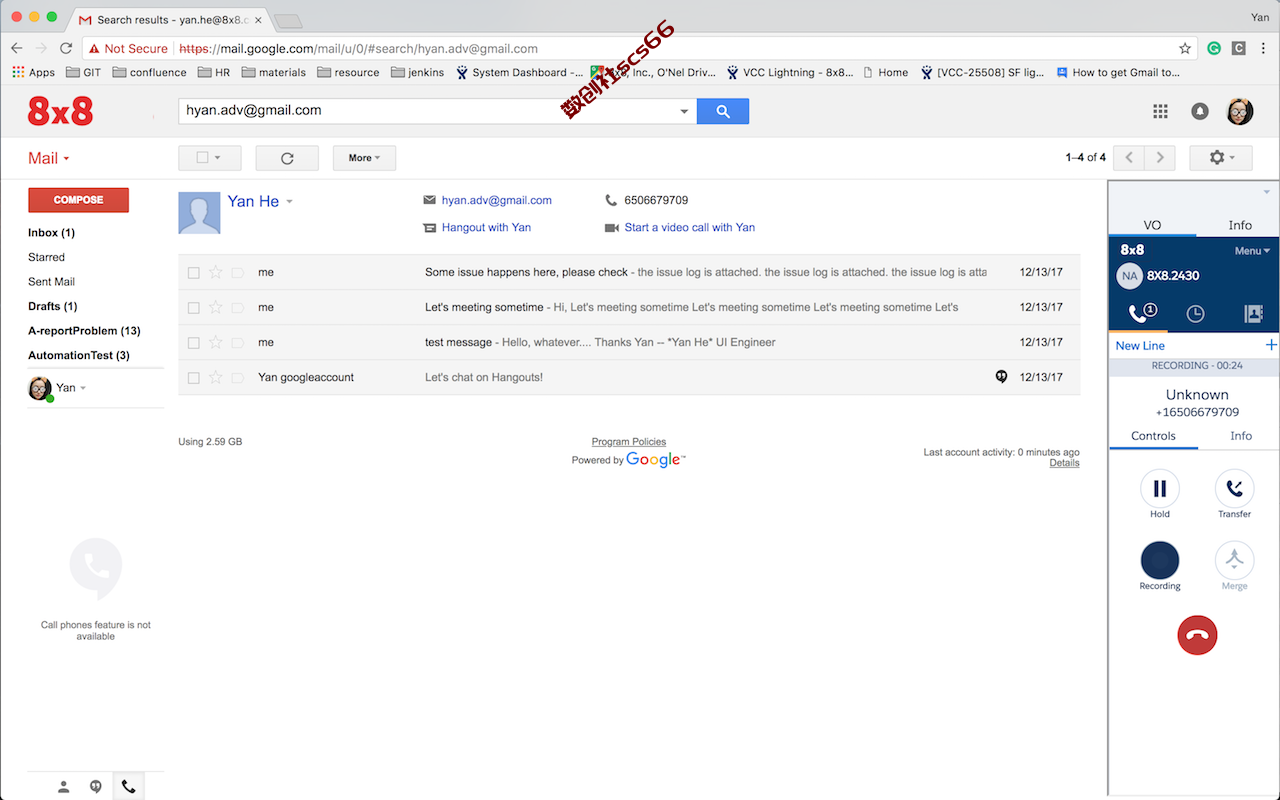Switch to the VO tab
This screenshot has width=1280, height=800.
coord(1153,225)
